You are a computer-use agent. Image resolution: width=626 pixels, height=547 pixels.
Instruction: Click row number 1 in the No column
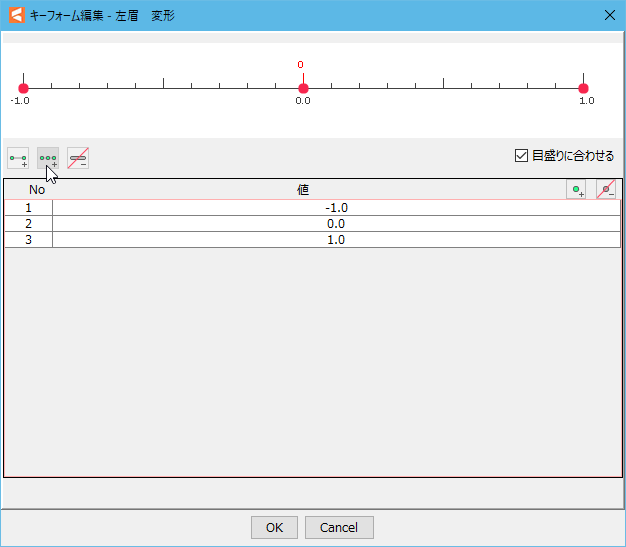coord(28,208)
